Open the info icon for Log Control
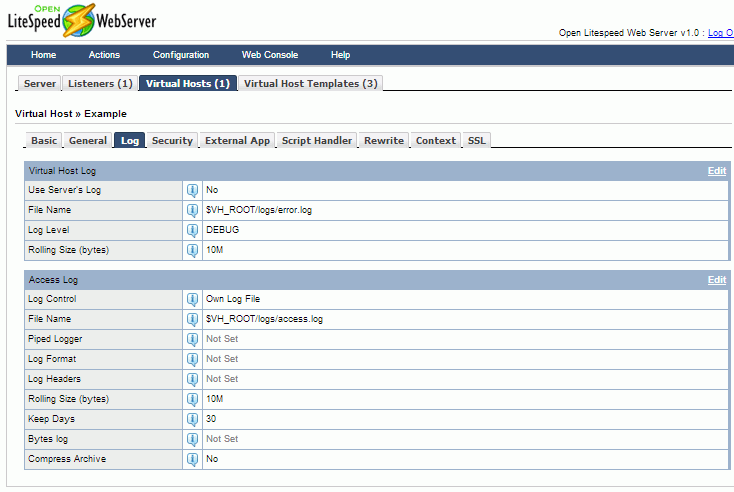This screenshot has height=492, width=734. pos(192,299)
